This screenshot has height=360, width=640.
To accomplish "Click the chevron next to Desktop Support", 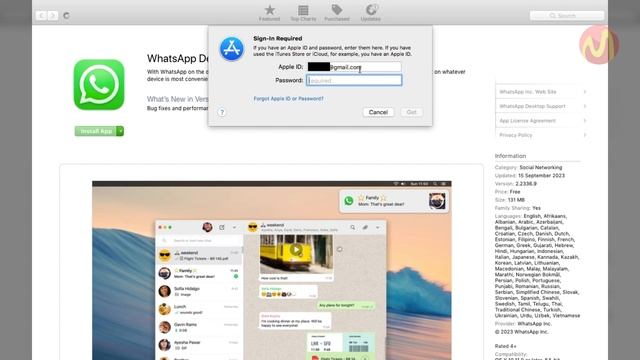I will point(585,106).
